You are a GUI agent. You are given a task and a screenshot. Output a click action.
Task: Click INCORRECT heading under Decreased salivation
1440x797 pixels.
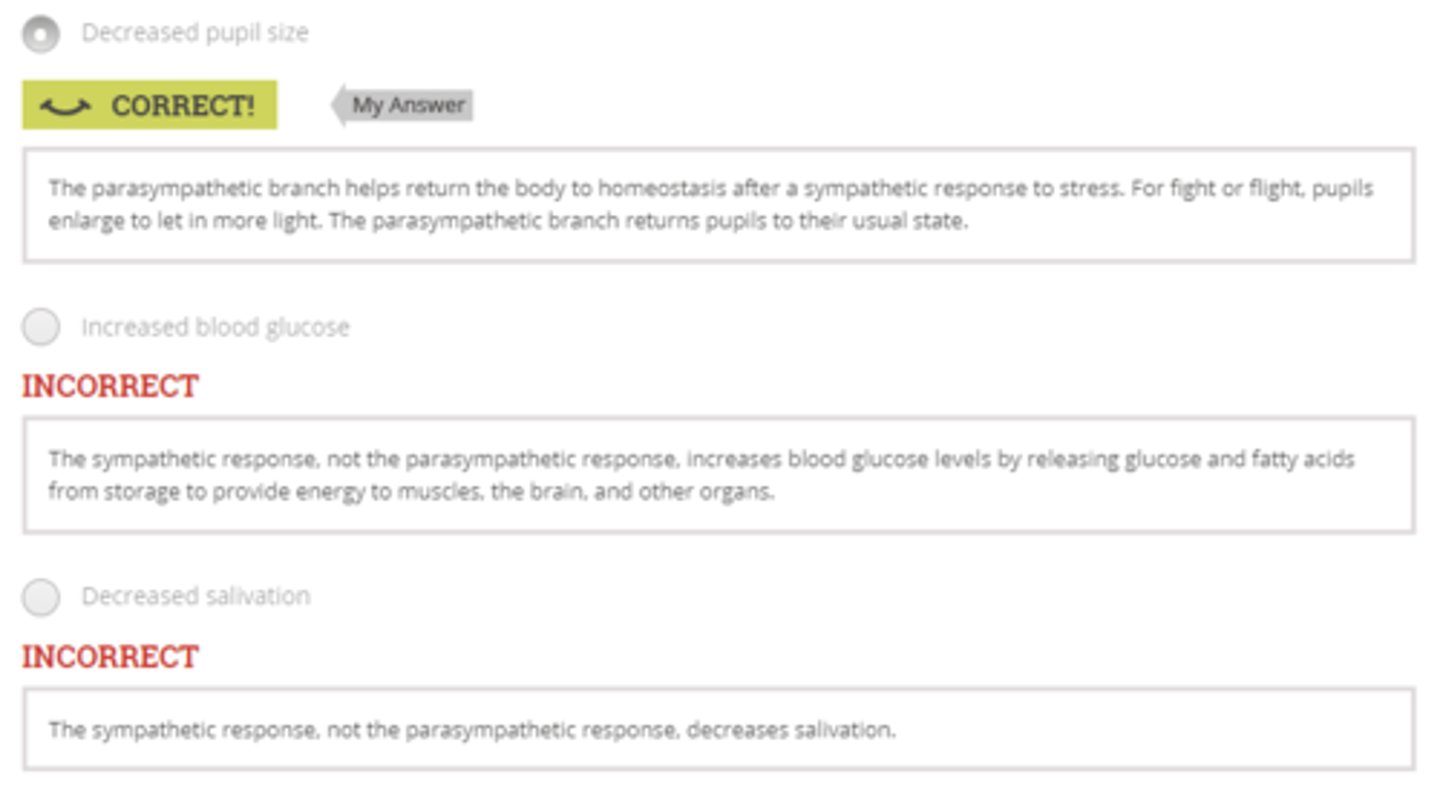(110, 656)
